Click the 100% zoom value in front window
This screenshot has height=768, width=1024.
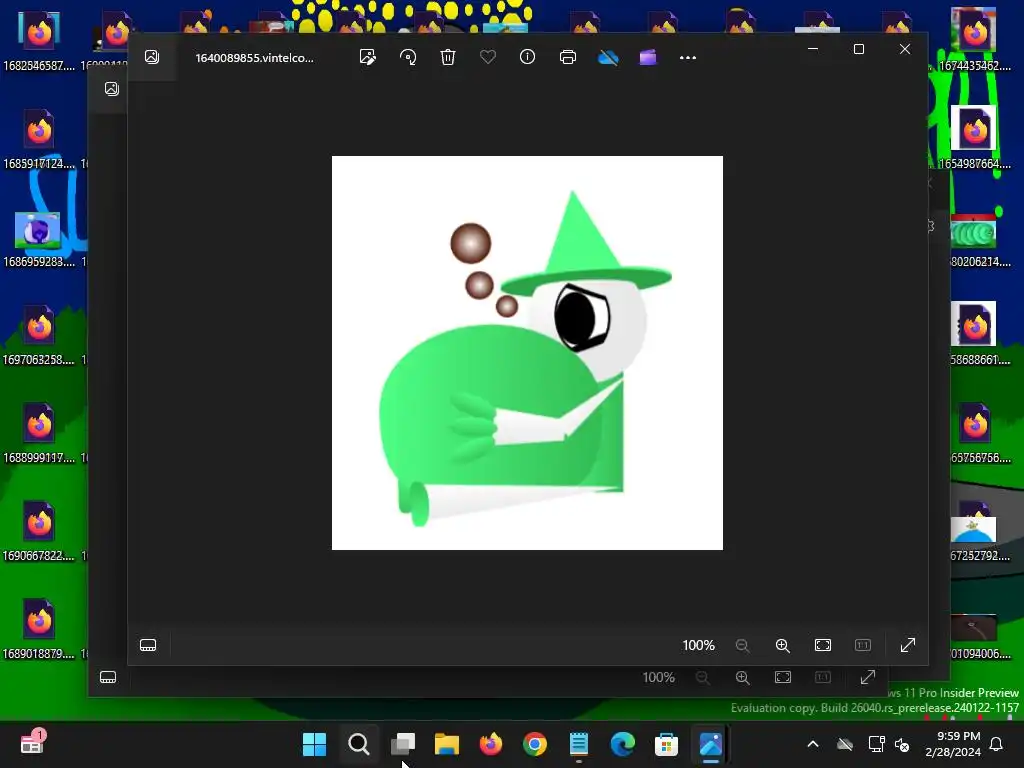point(698,645)
